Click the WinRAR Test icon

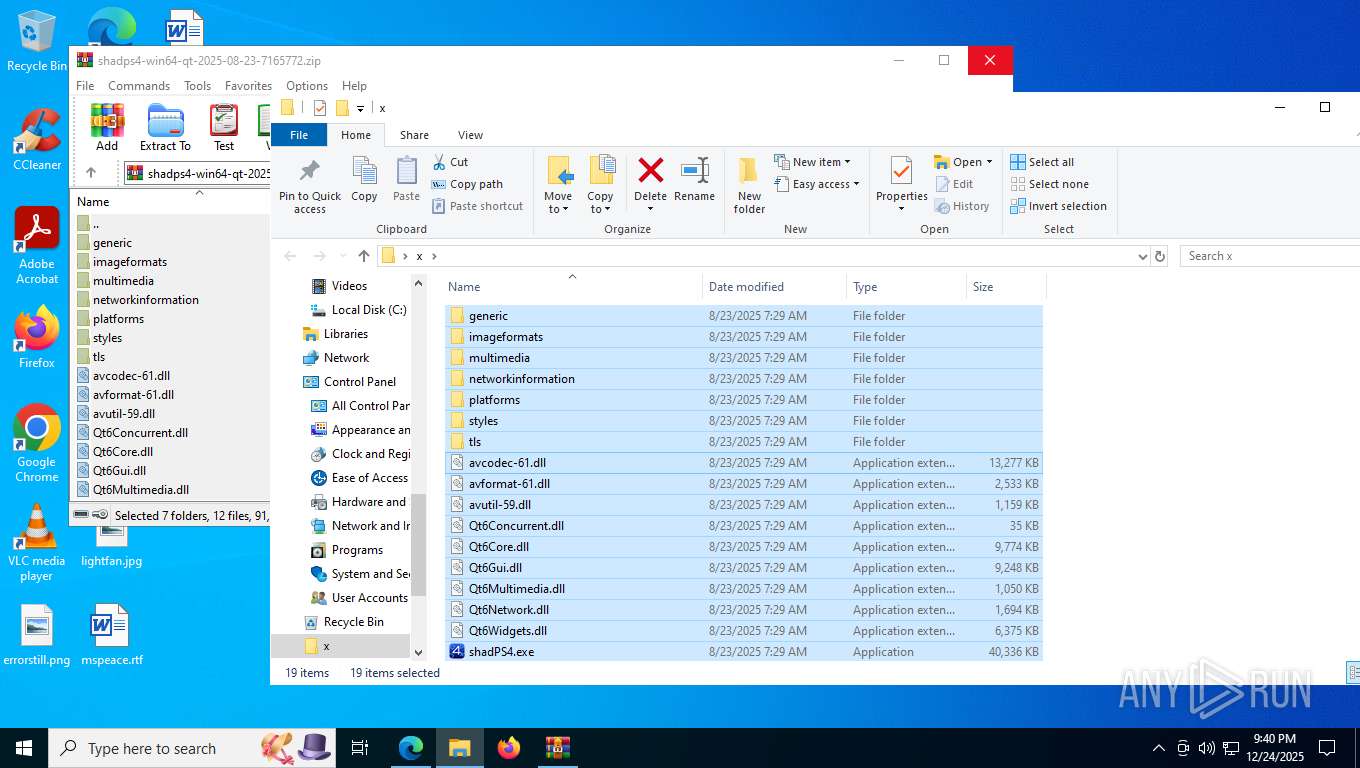(224, 128)
